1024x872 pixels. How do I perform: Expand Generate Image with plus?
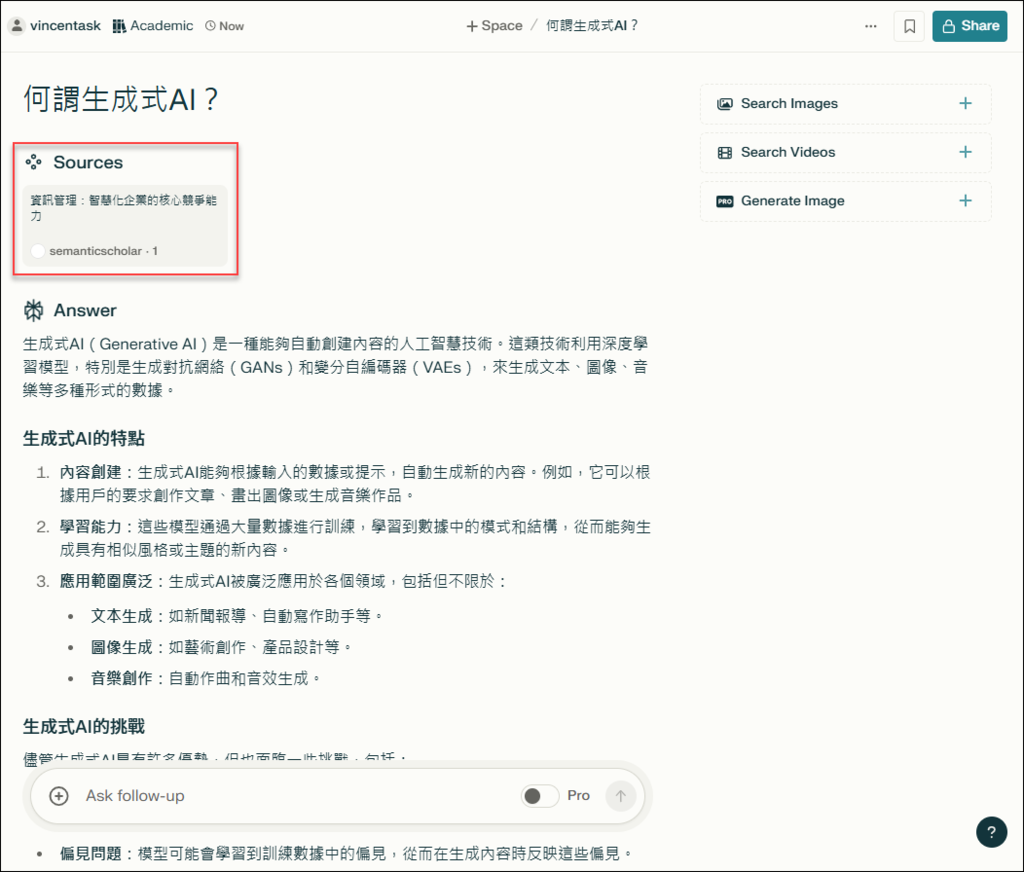[965, 201]
